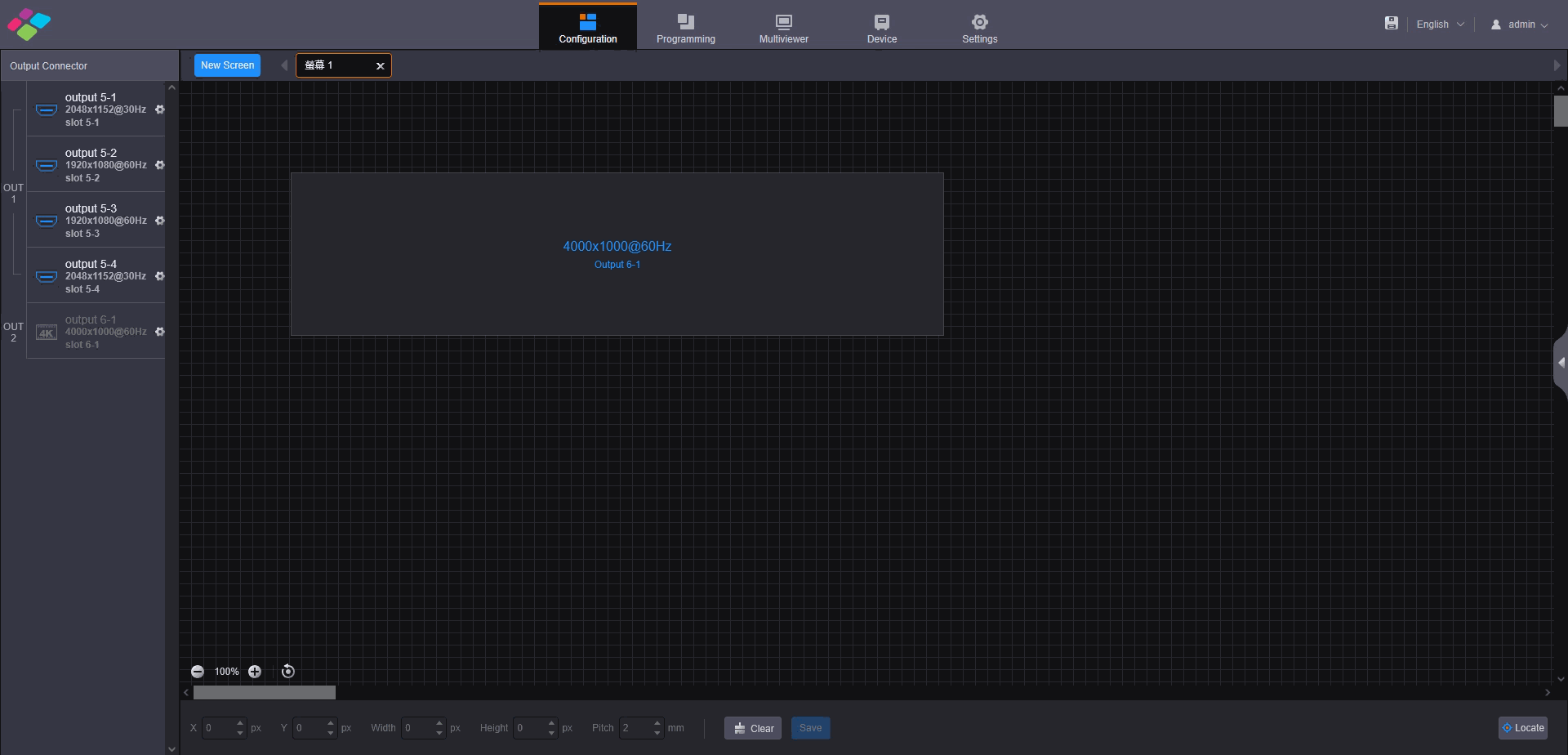Select the 4000x1000@60Hz Output 6-1 rectangle

[617, 254]
